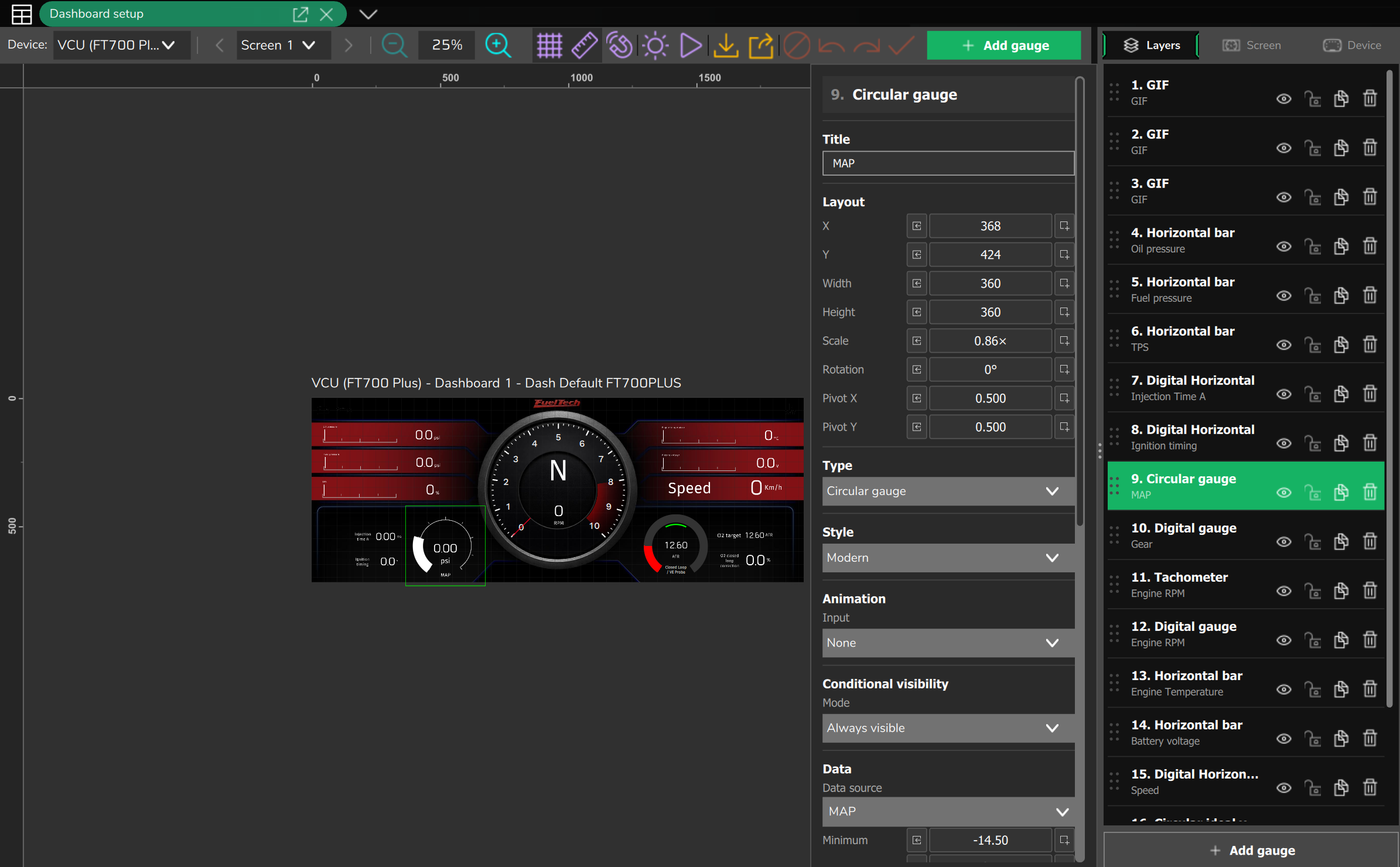Toggle visibility of MAP circular gauge layer
1400x867 pixels.
pos(1283,492)
